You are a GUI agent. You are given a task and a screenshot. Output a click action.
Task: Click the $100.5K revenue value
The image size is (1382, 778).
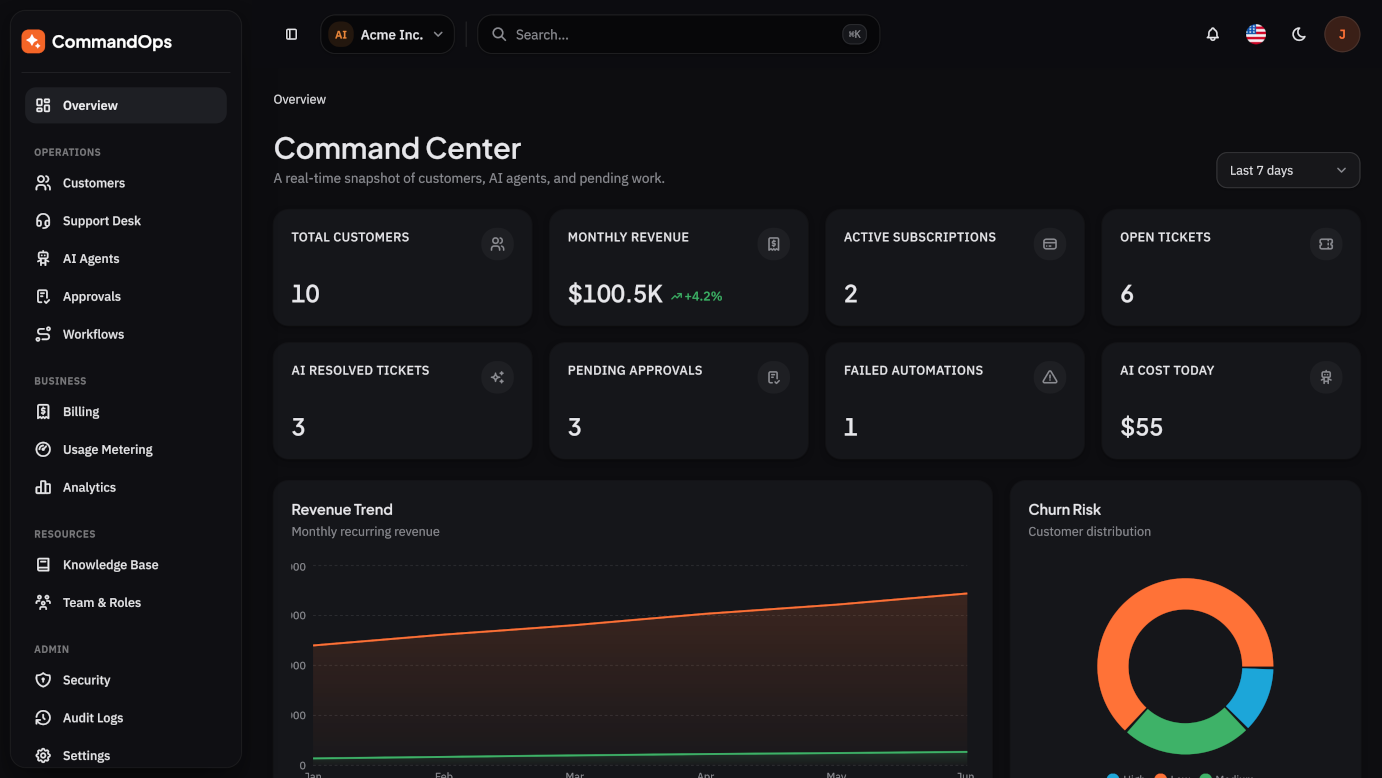[x=615, y=294]
